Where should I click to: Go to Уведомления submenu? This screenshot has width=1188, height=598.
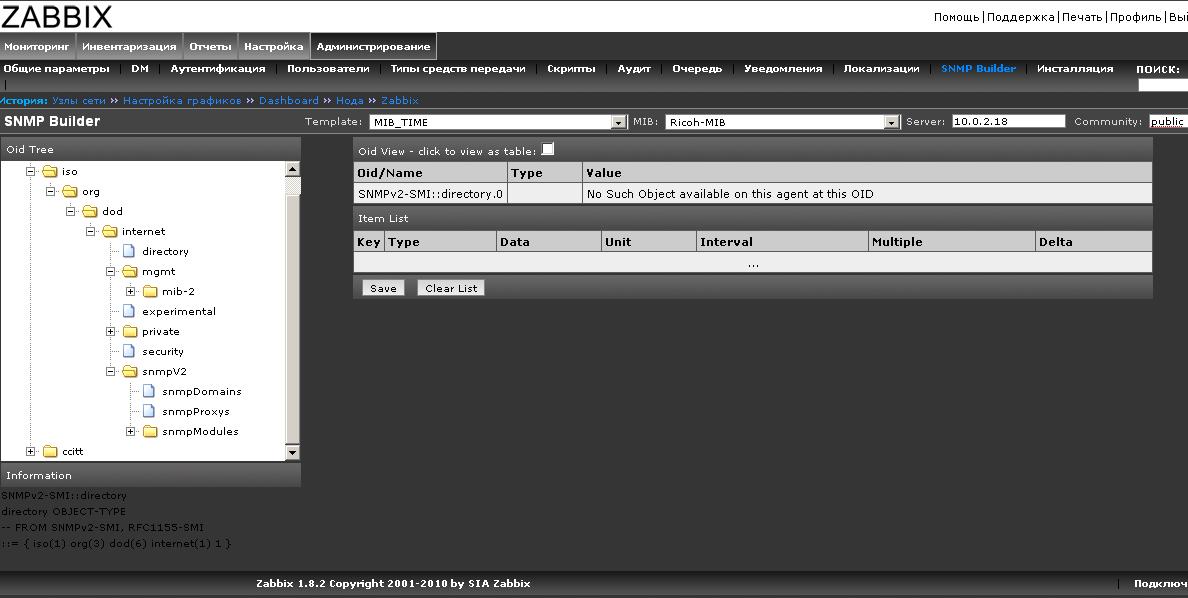point(783,68)
